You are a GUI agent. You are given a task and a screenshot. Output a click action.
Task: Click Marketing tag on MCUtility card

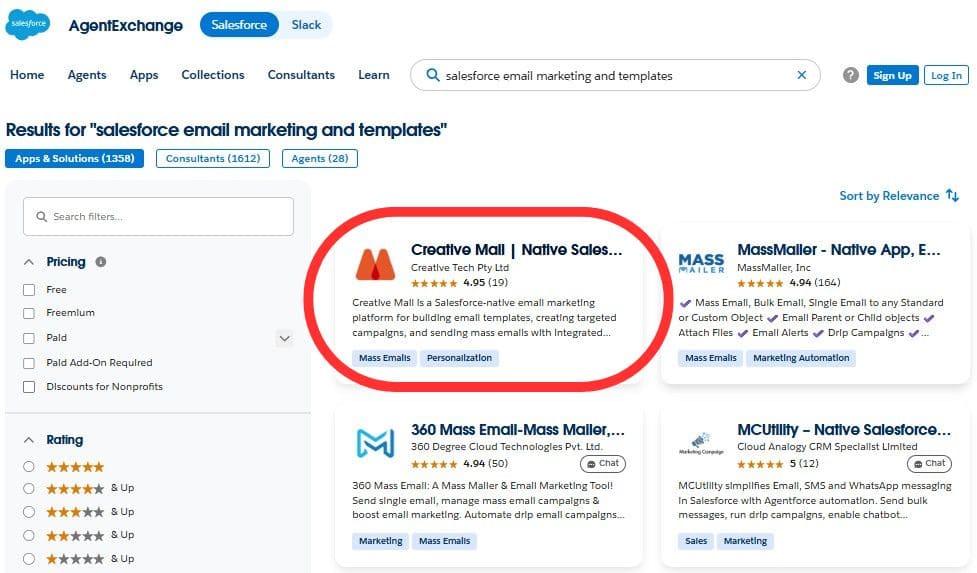(745, 541)
